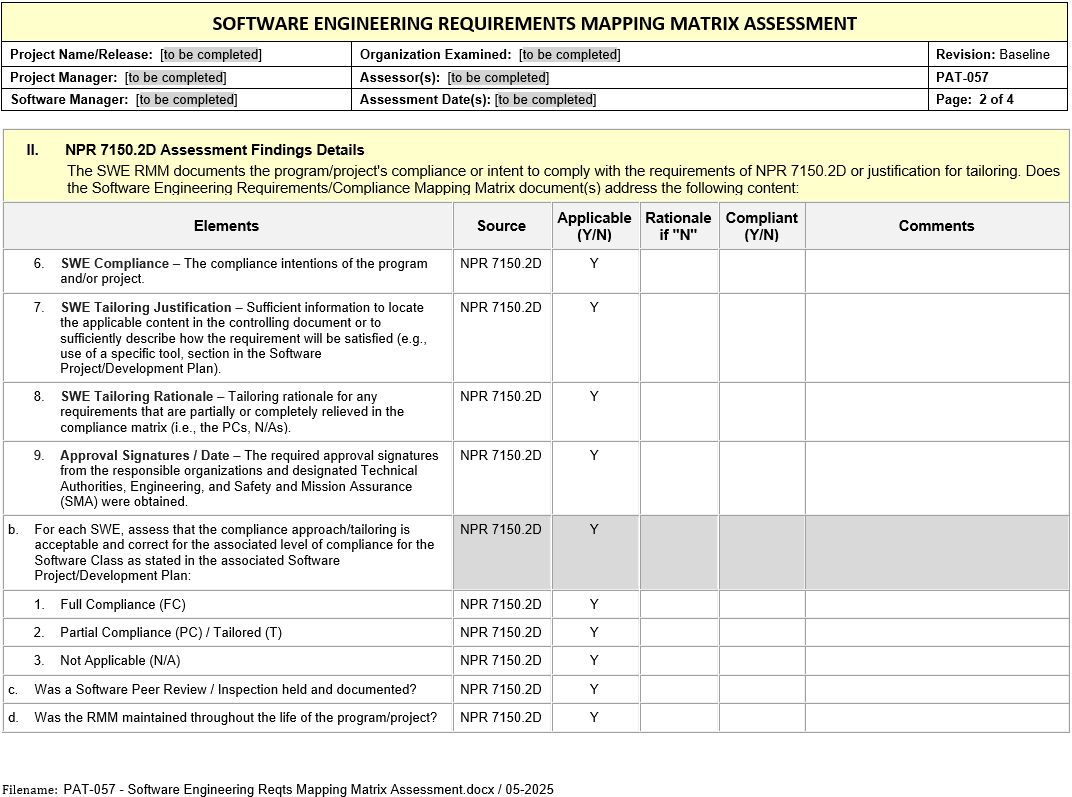Click the Project Manager placeholder field
Image resolution: width=1072 pixels, height=797 pixels.
tap(175, 77)
